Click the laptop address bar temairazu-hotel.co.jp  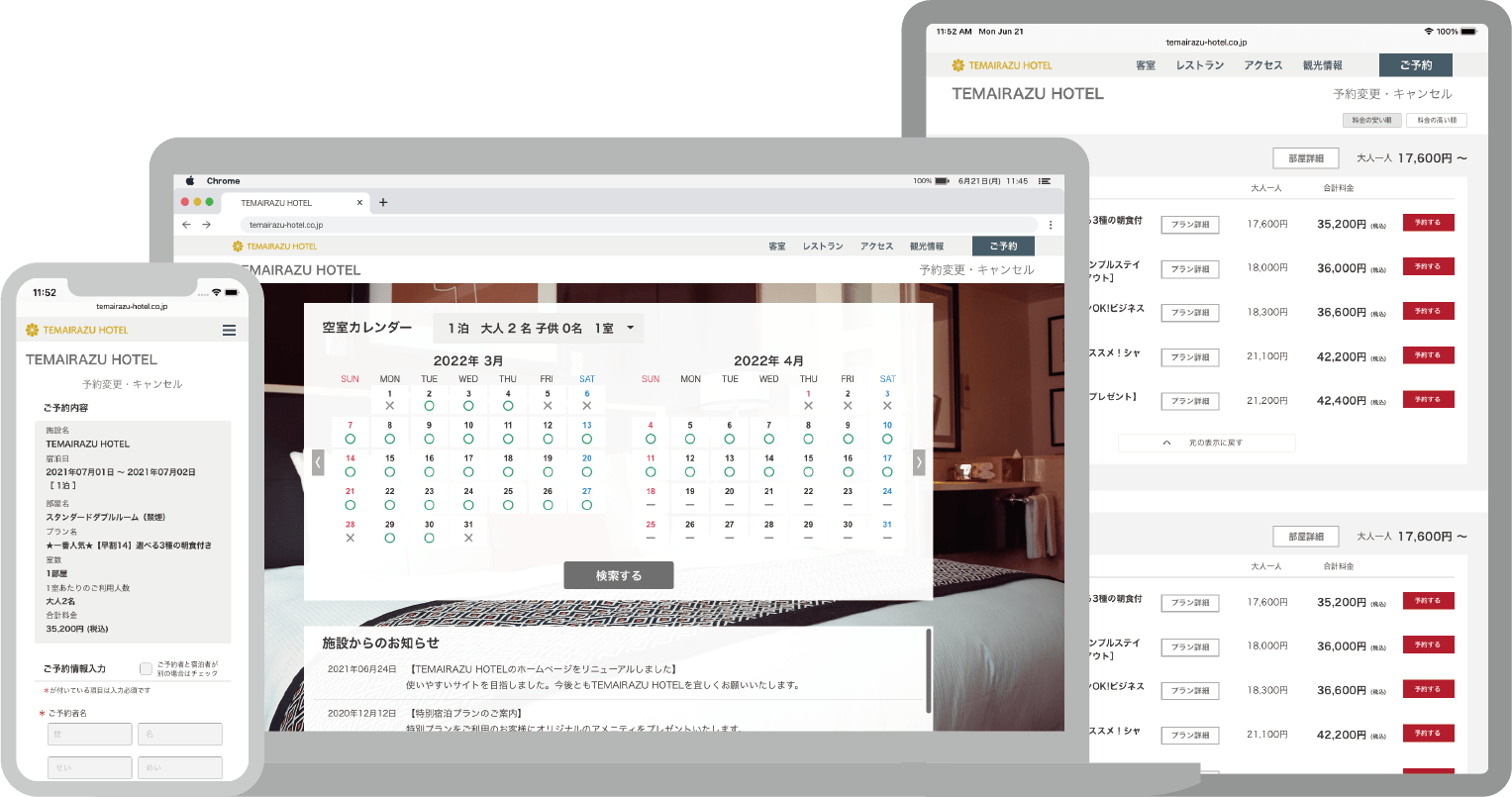[x=638, y=225]
